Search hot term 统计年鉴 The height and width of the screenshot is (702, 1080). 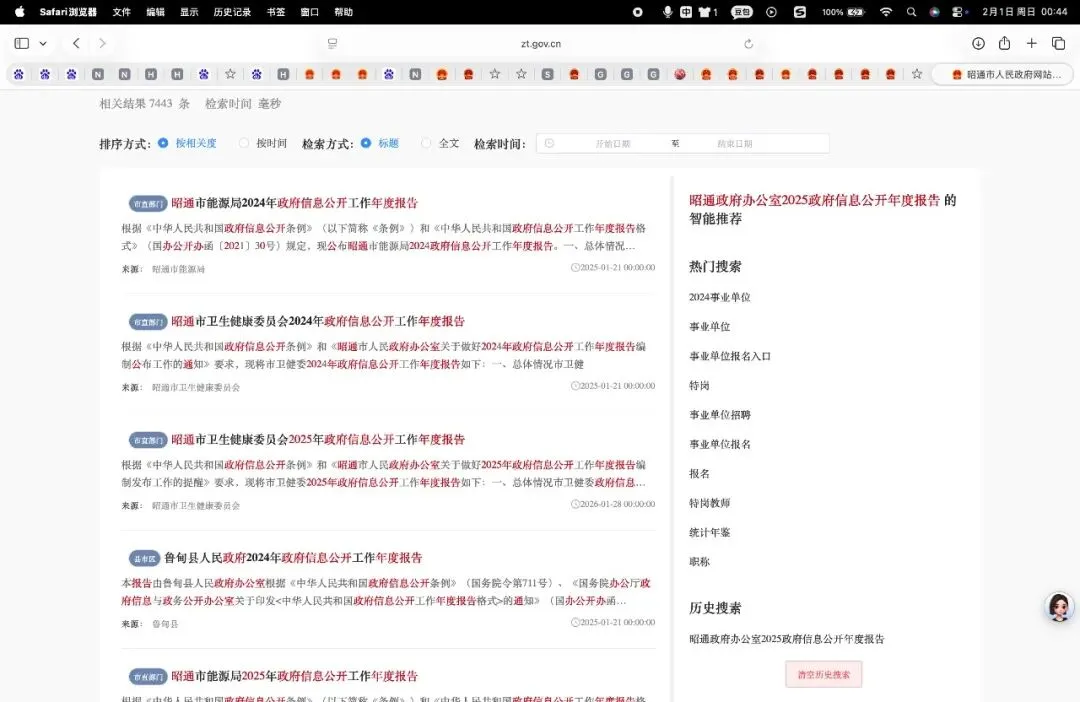(709, 533)
